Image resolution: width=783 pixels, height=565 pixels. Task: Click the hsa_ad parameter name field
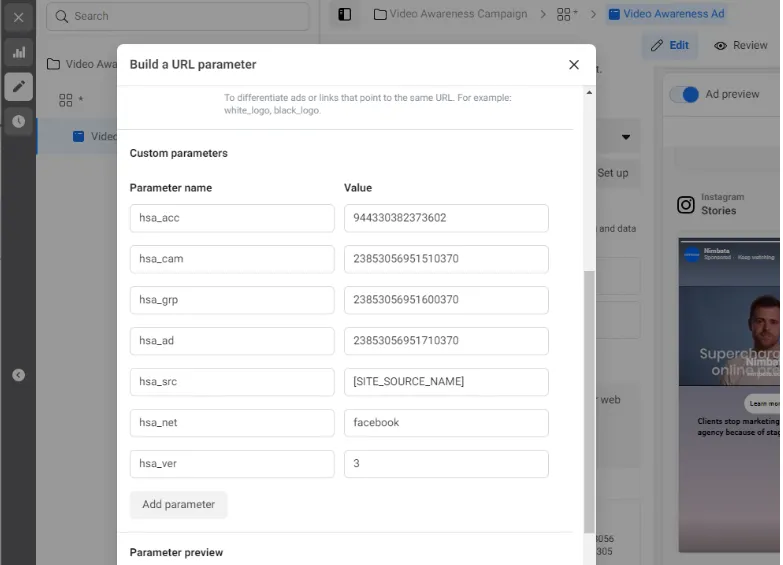coord(232,341)
